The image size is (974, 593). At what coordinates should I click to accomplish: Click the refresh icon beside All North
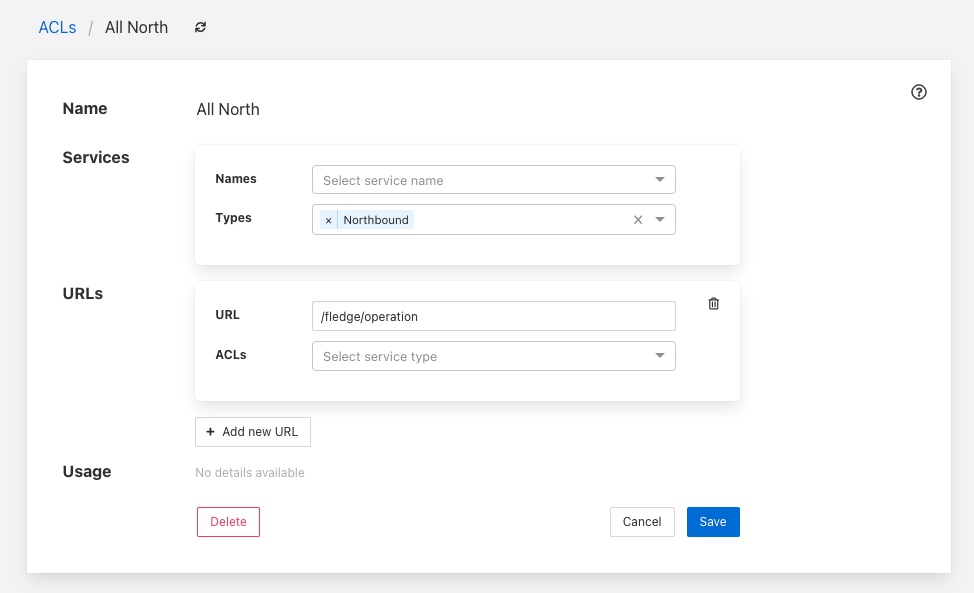click(200, 28)
